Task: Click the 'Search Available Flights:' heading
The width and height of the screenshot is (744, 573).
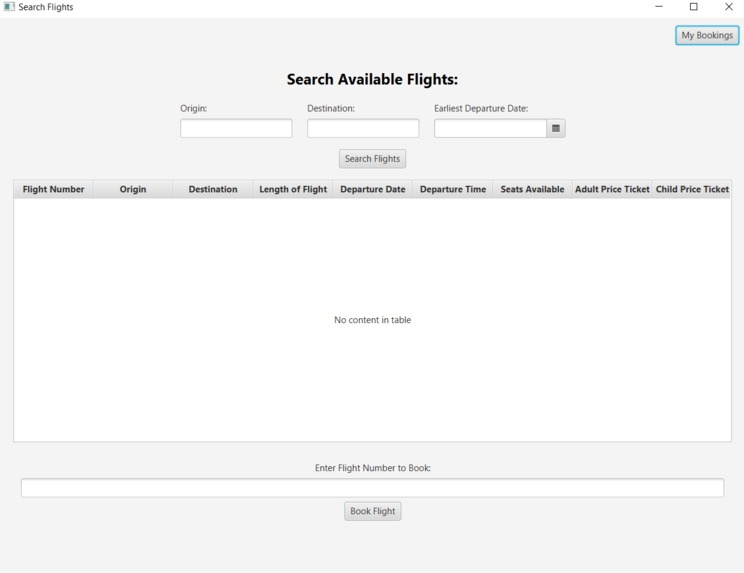Action: 372,79
